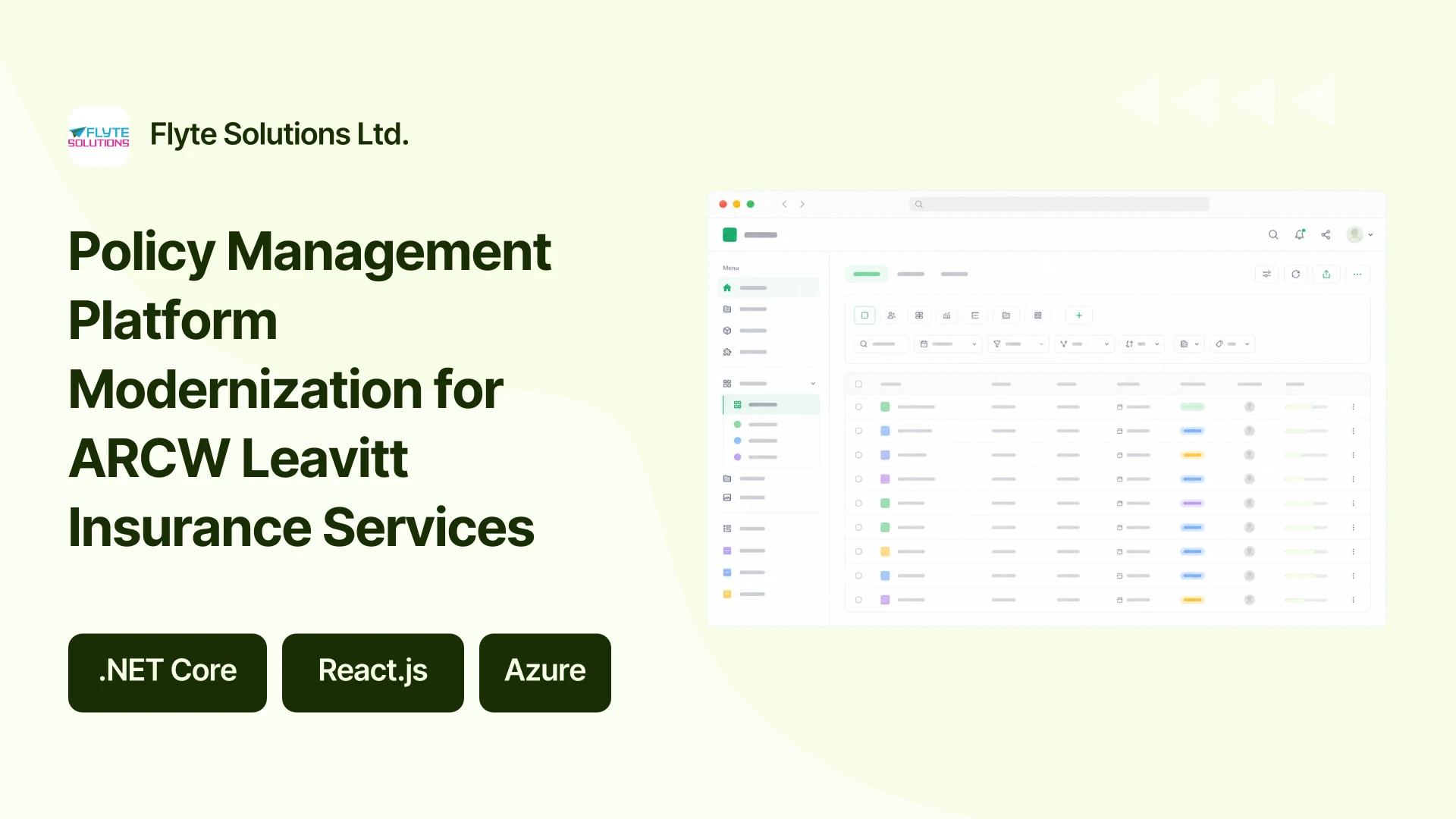
Task: Click the Flyte Solutions logo
Action: [x=99, y=136]
